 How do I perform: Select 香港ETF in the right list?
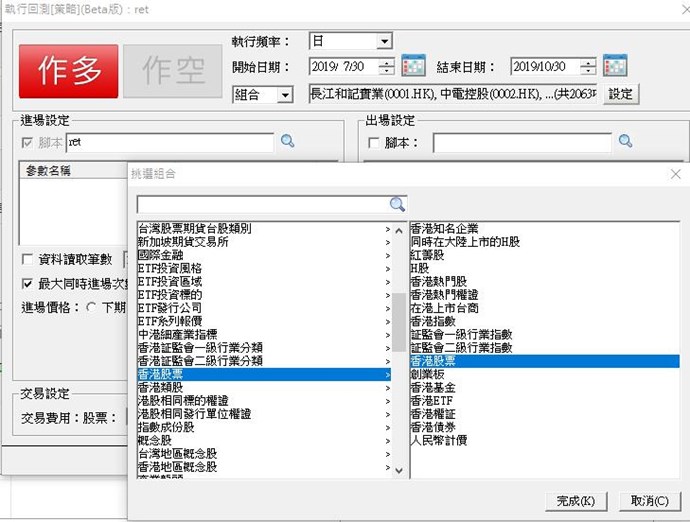(432, 400)
